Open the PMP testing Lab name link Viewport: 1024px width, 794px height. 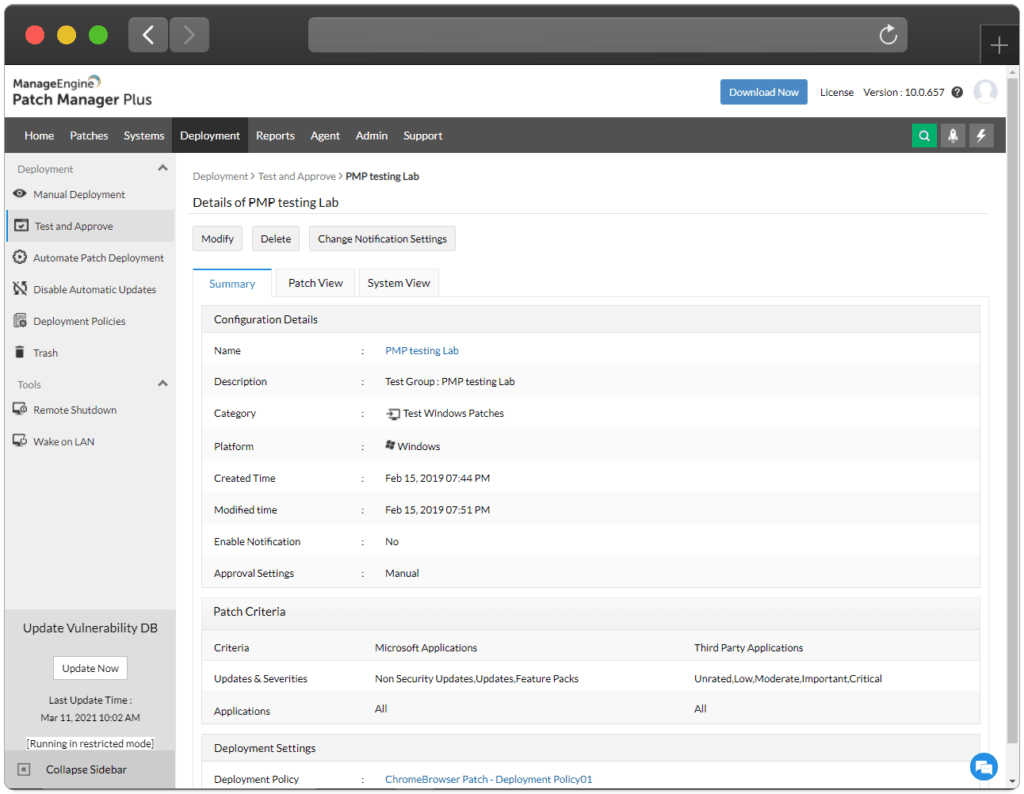pos(422,351)
